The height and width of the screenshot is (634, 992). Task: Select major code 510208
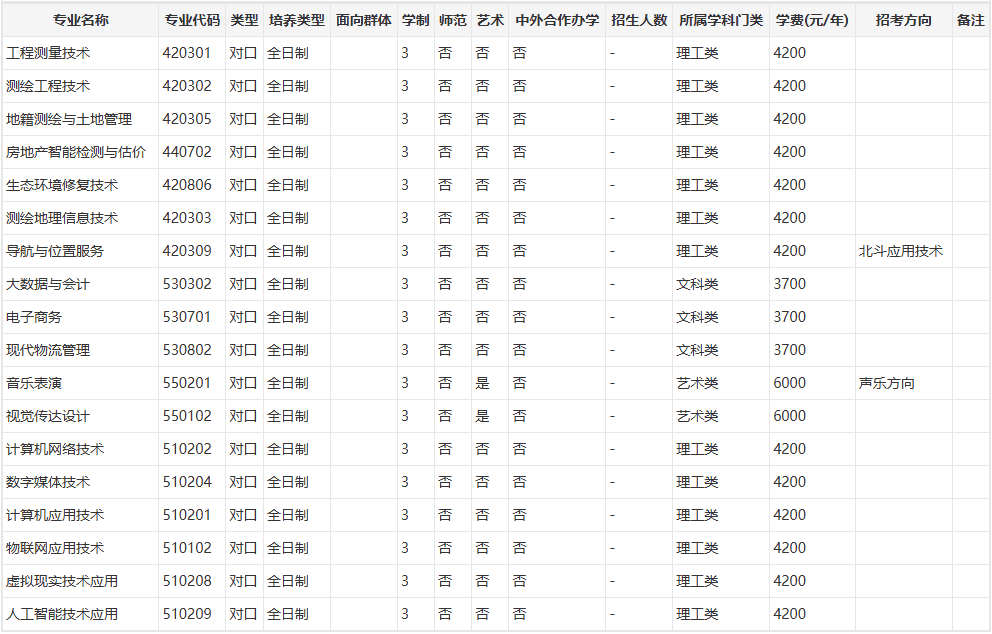click(188, 581)
